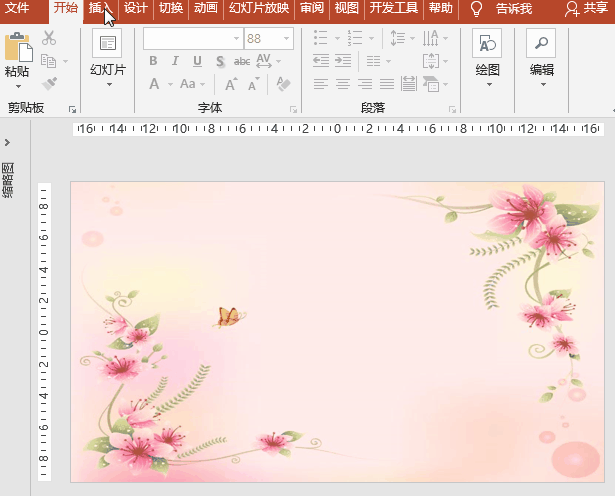Toggle Italic formatting
Viewport: 615px width, 496px height.
(x=175, y=61)
